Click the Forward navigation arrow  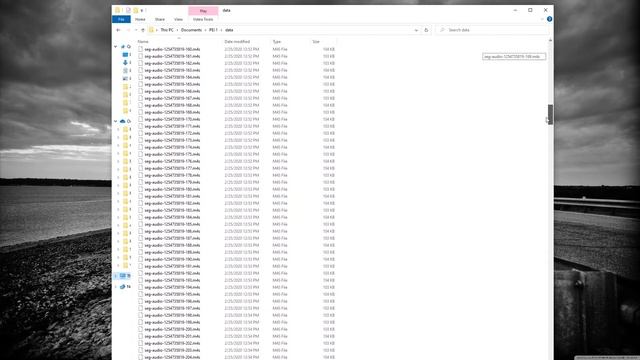coord(128,30)
